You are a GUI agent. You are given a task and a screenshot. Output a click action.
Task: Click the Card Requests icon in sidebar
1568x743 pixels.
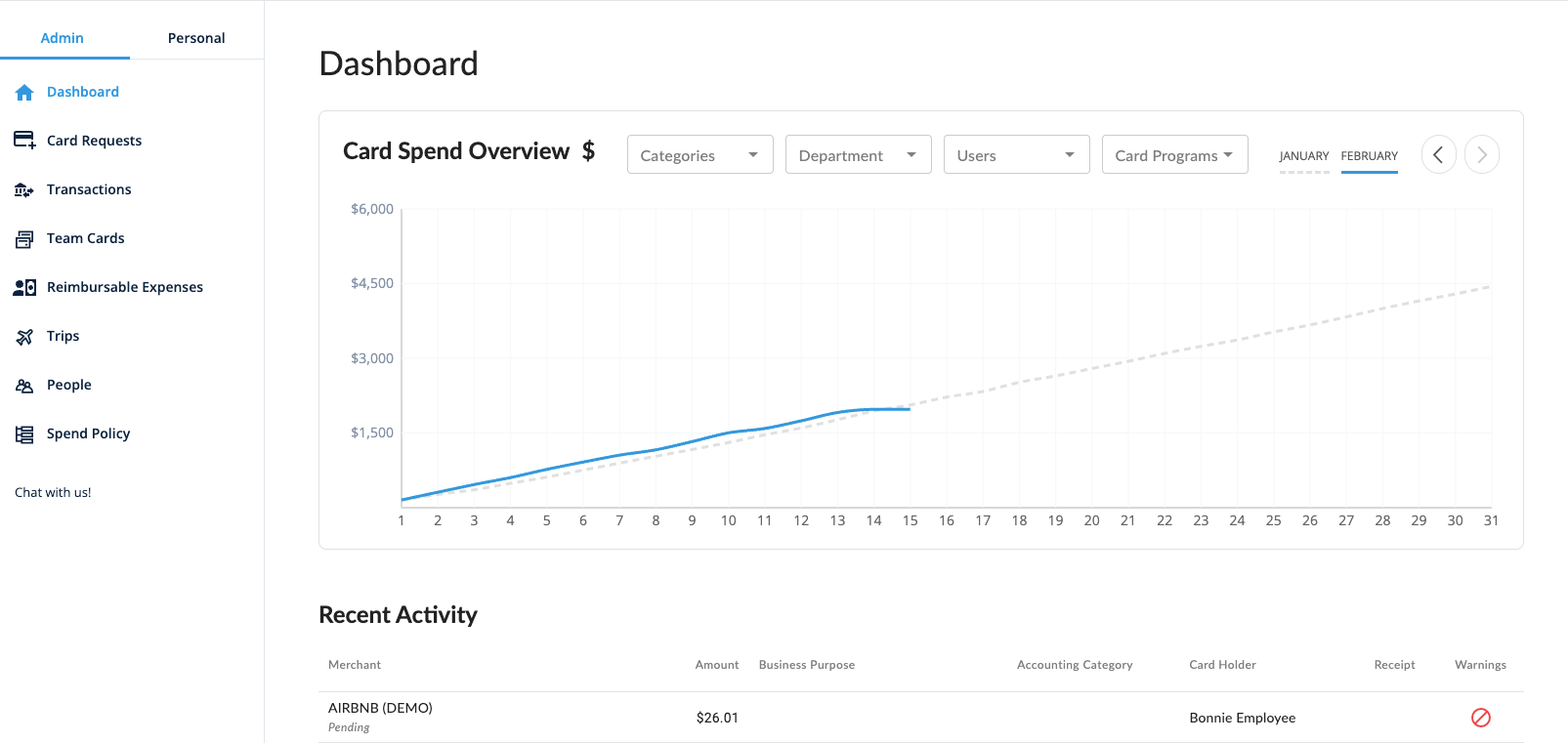pyautogui.click(x=24, y=141)
